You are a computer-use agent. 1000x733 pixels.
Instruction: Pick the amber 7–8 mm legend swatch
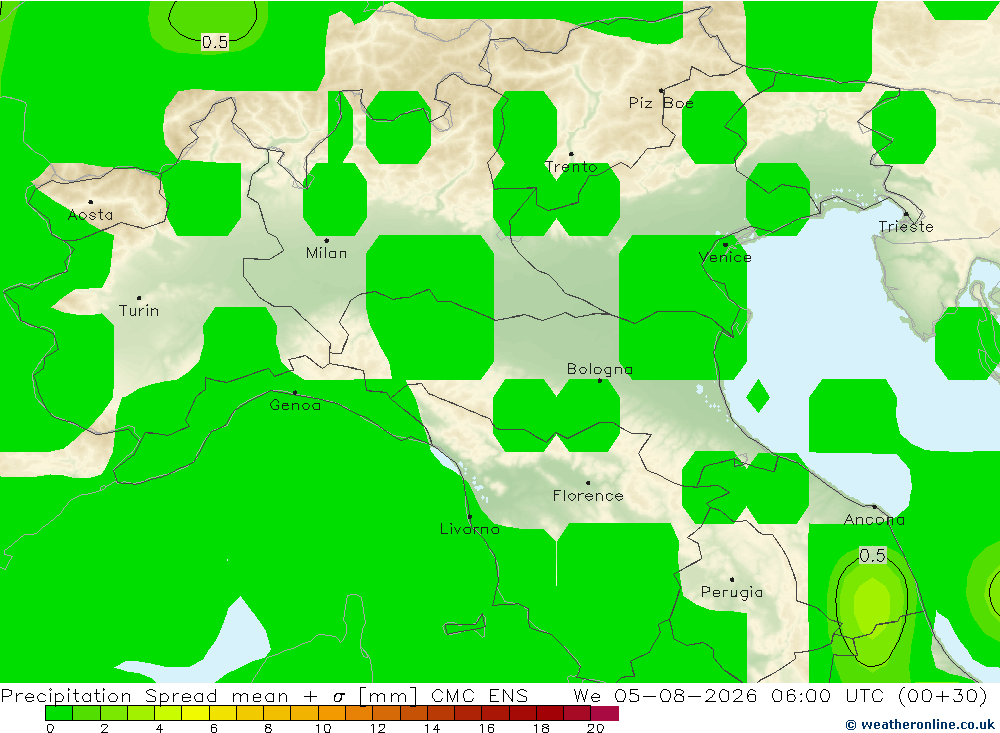(x=250, y=713)
